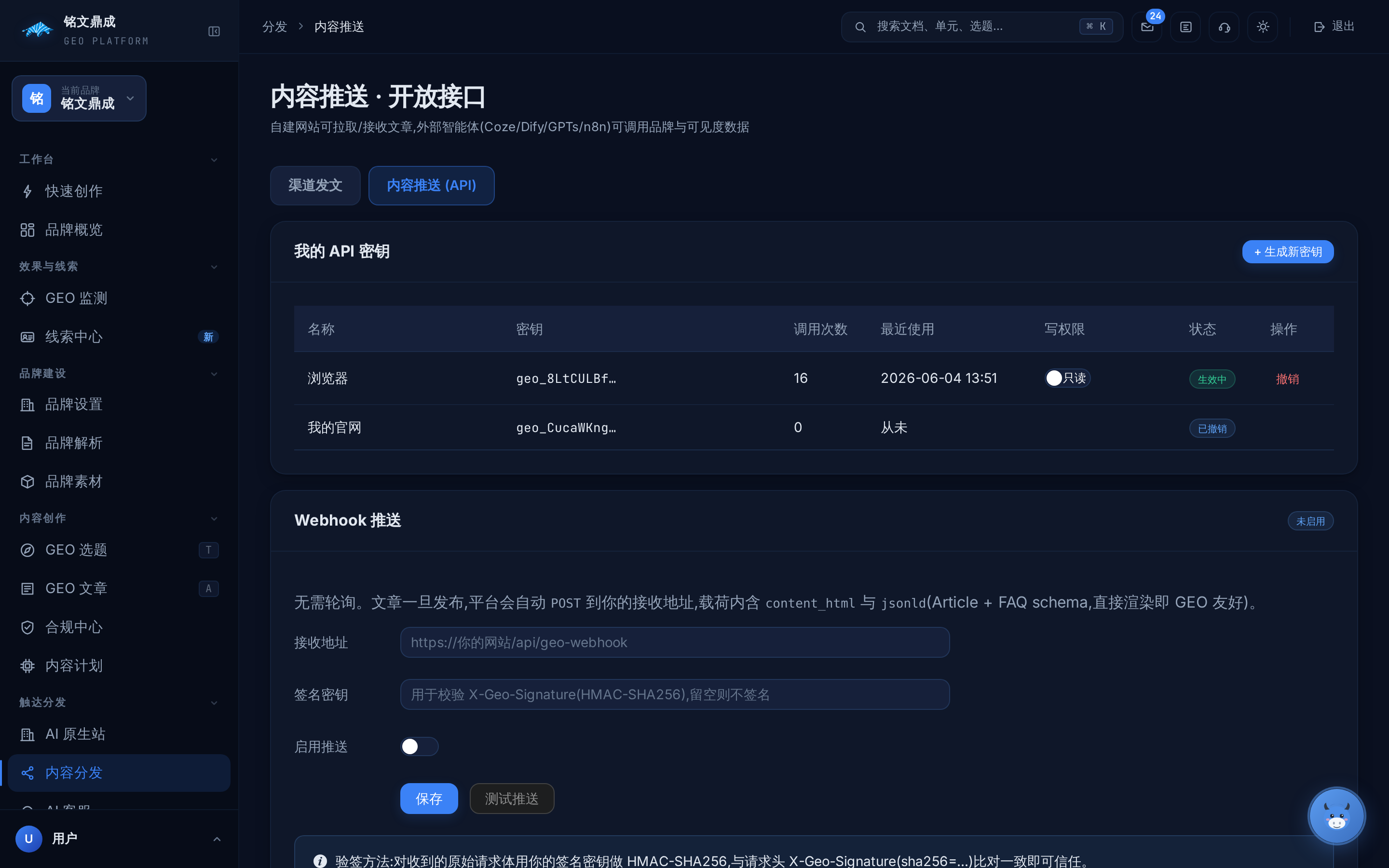Image resolution: width=1389 pixels, height=868 pixels.
Task: Collapse the 触达分发 section
Action: (214, 703)
